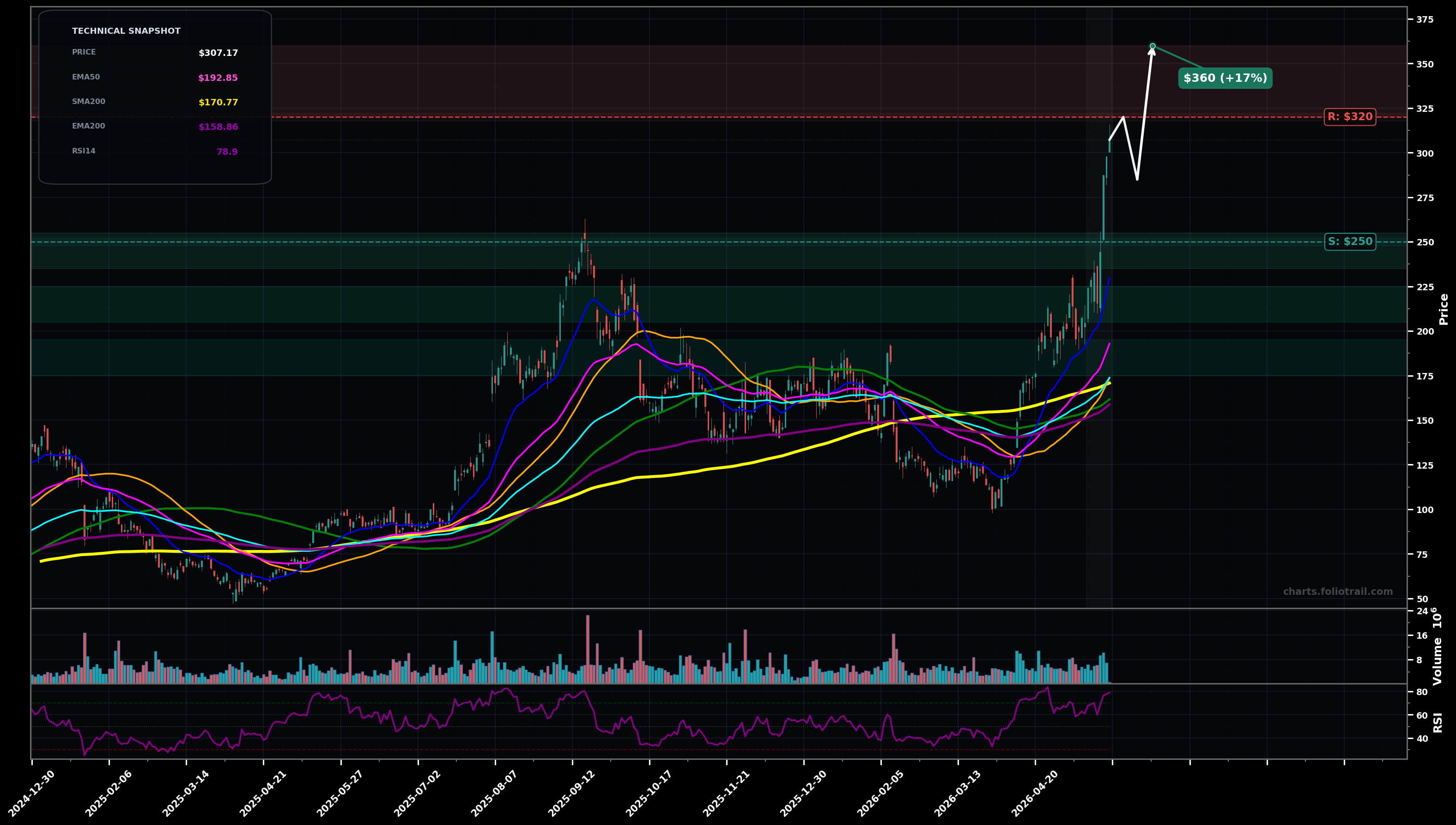Viewport: 1456px width, 825px height.
Task: Click the volume axis tick 24
Action: pos(1421,611)
